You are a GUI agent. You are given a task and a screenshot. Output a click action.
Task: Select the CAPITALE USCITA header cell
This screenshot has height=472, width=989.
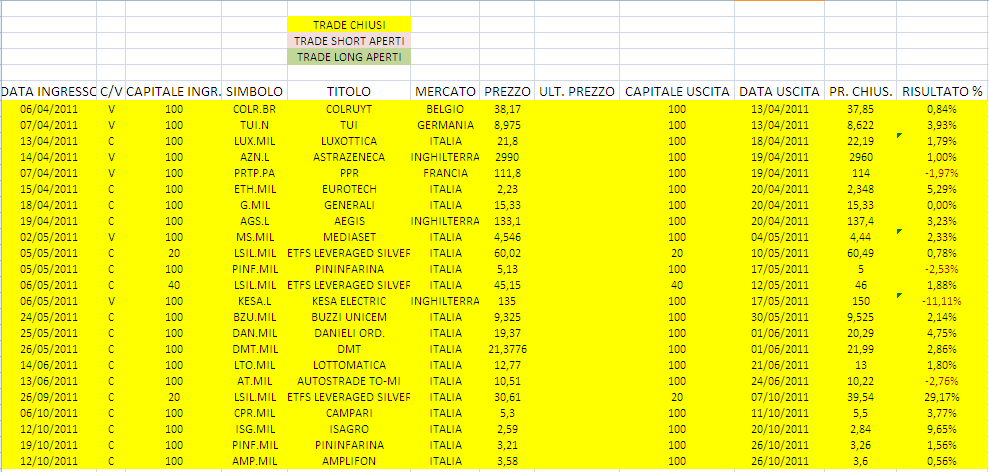pos(676,91)
